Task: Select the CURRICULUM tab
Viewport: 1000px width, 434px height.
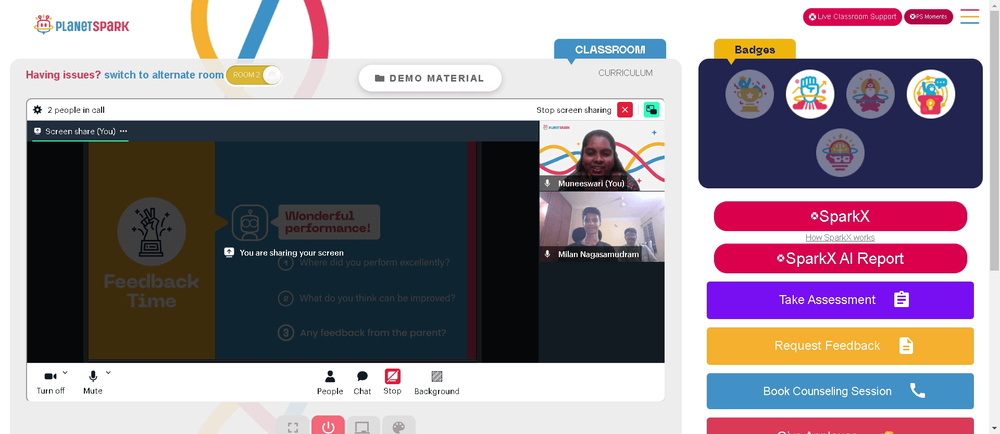Action: 625,73
